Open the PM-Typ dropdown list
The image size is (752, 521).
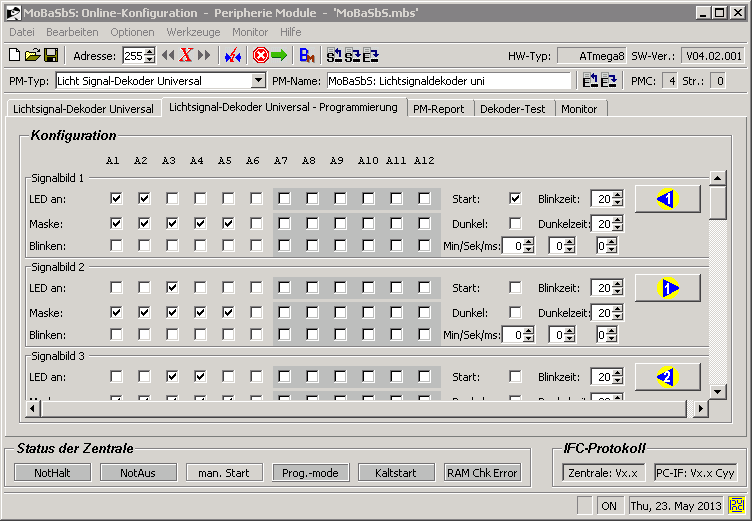259,81
